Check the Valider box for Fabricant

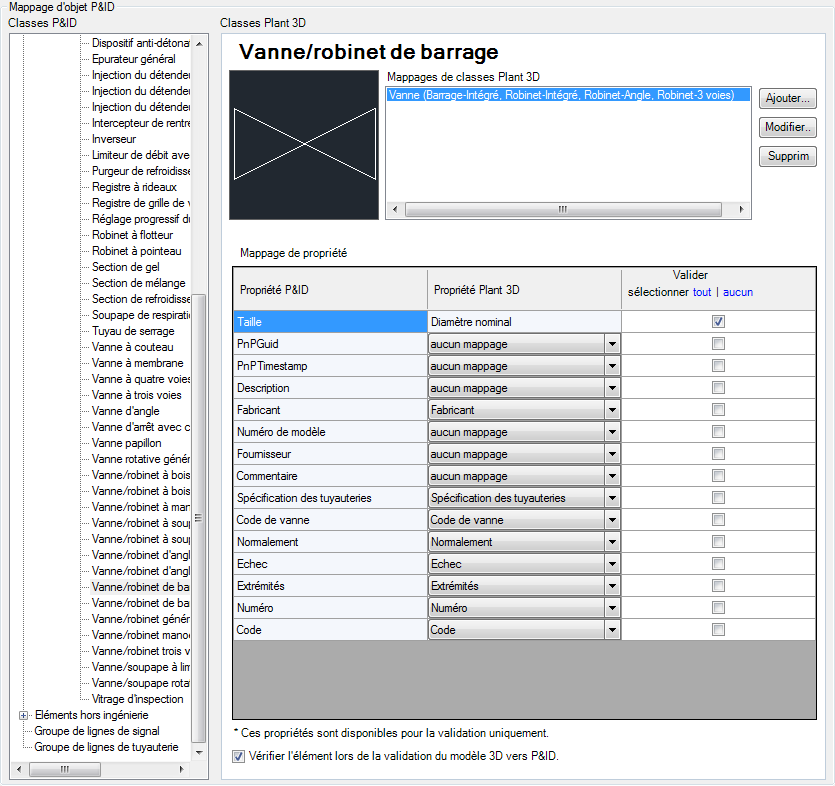click(718, 410)
